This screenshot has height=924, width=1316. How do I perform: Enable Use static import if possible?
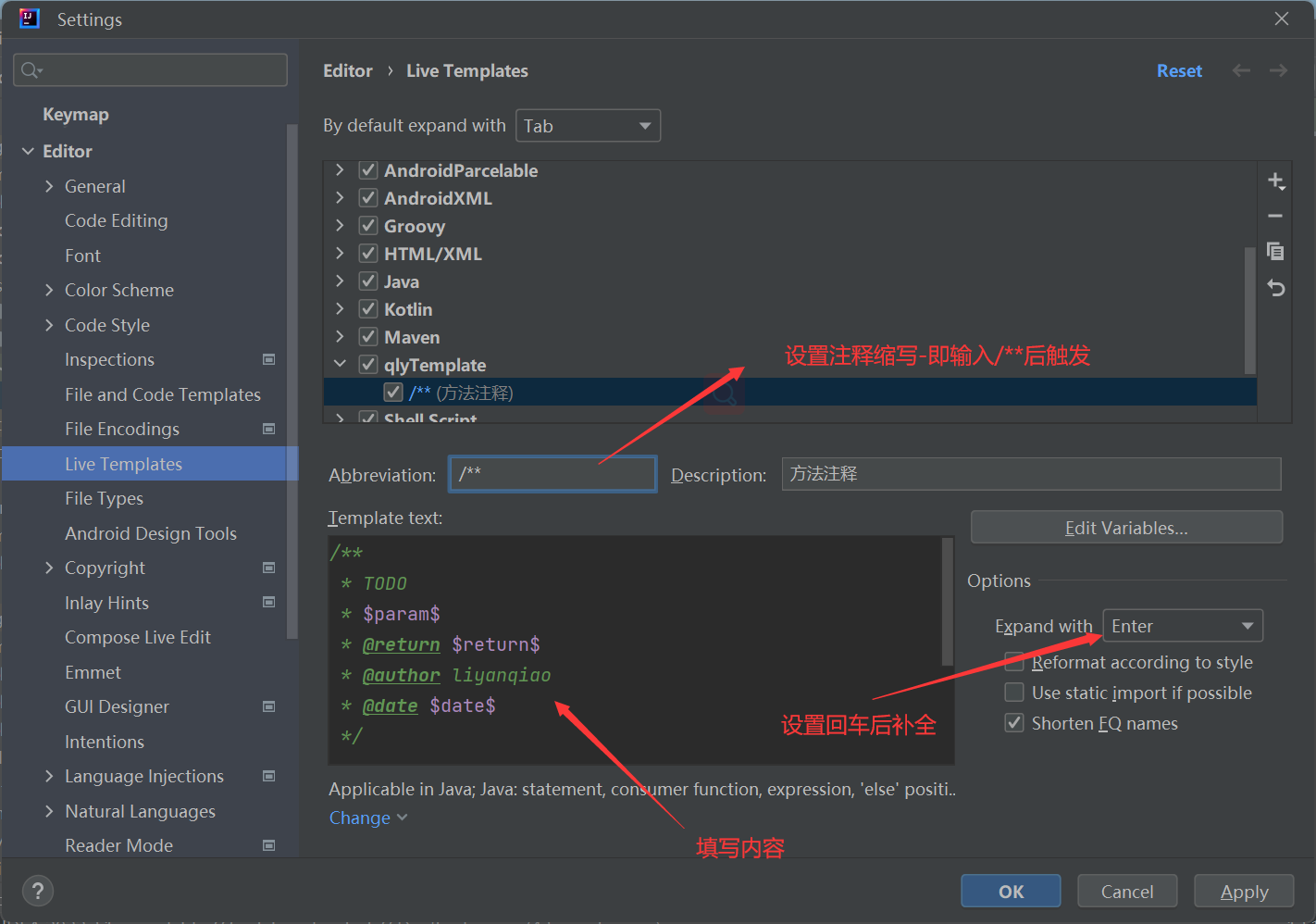click(x=1014, y=693)
